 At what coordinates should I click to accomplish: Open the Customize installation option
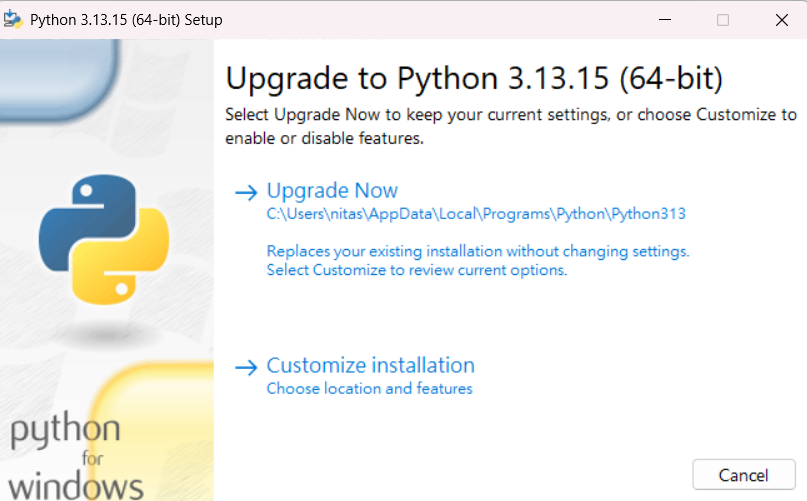coord(371,366)
